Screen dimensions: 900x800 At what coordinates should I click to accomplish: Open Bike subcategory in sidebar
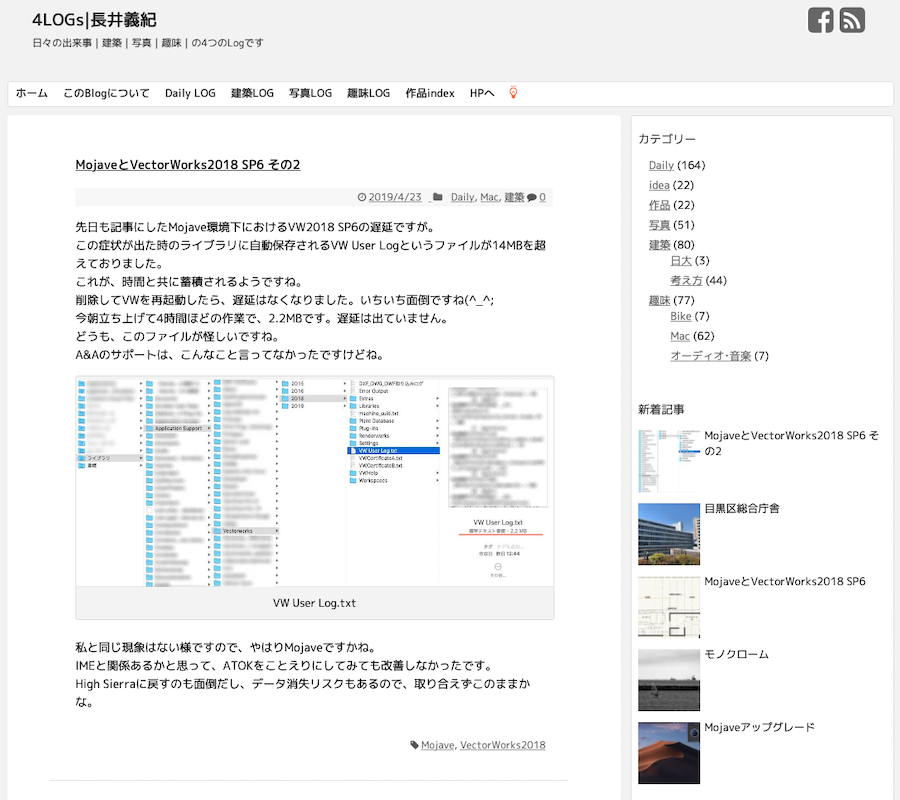pyautogui.click(x=681, y=316)
